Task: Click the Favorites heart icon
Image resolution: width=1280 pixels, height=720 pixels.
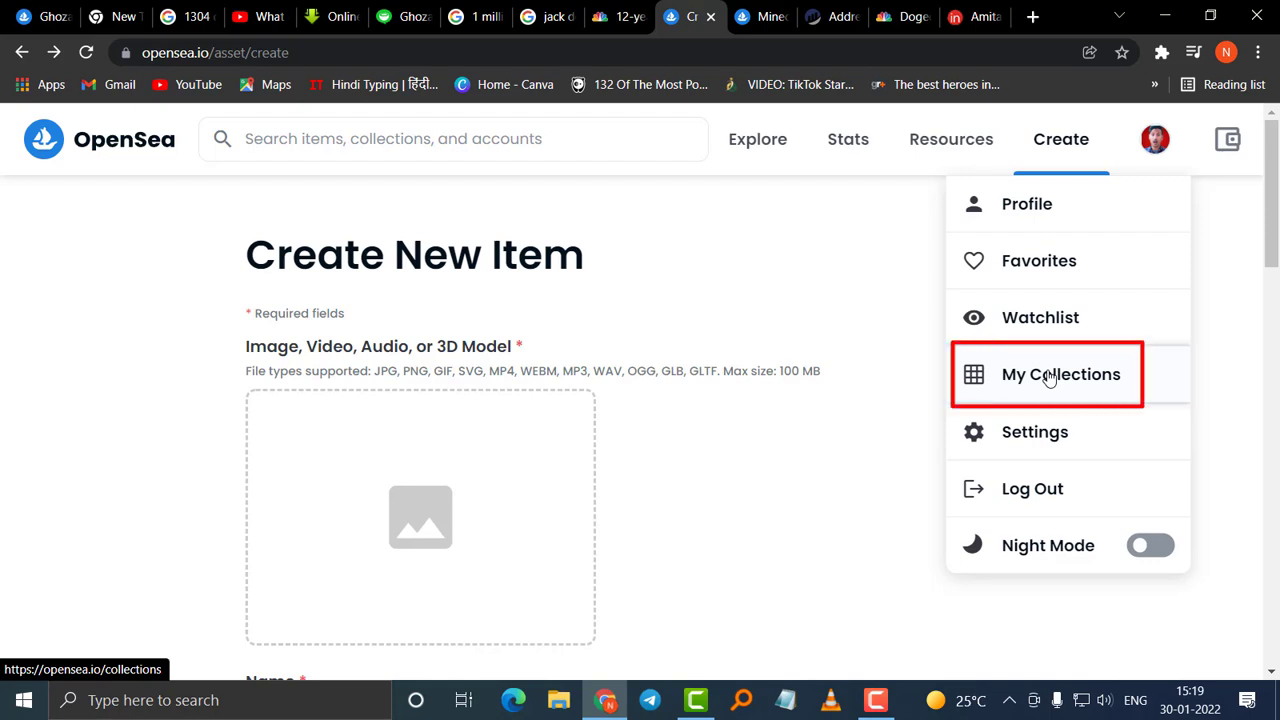Action: tap(974, 261)
